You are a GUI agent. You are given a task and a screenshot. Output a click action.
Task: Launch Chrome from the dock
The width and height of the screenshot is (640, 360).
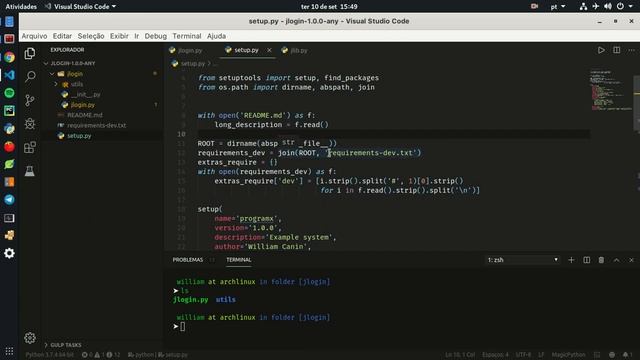click(x=9, y=57)
